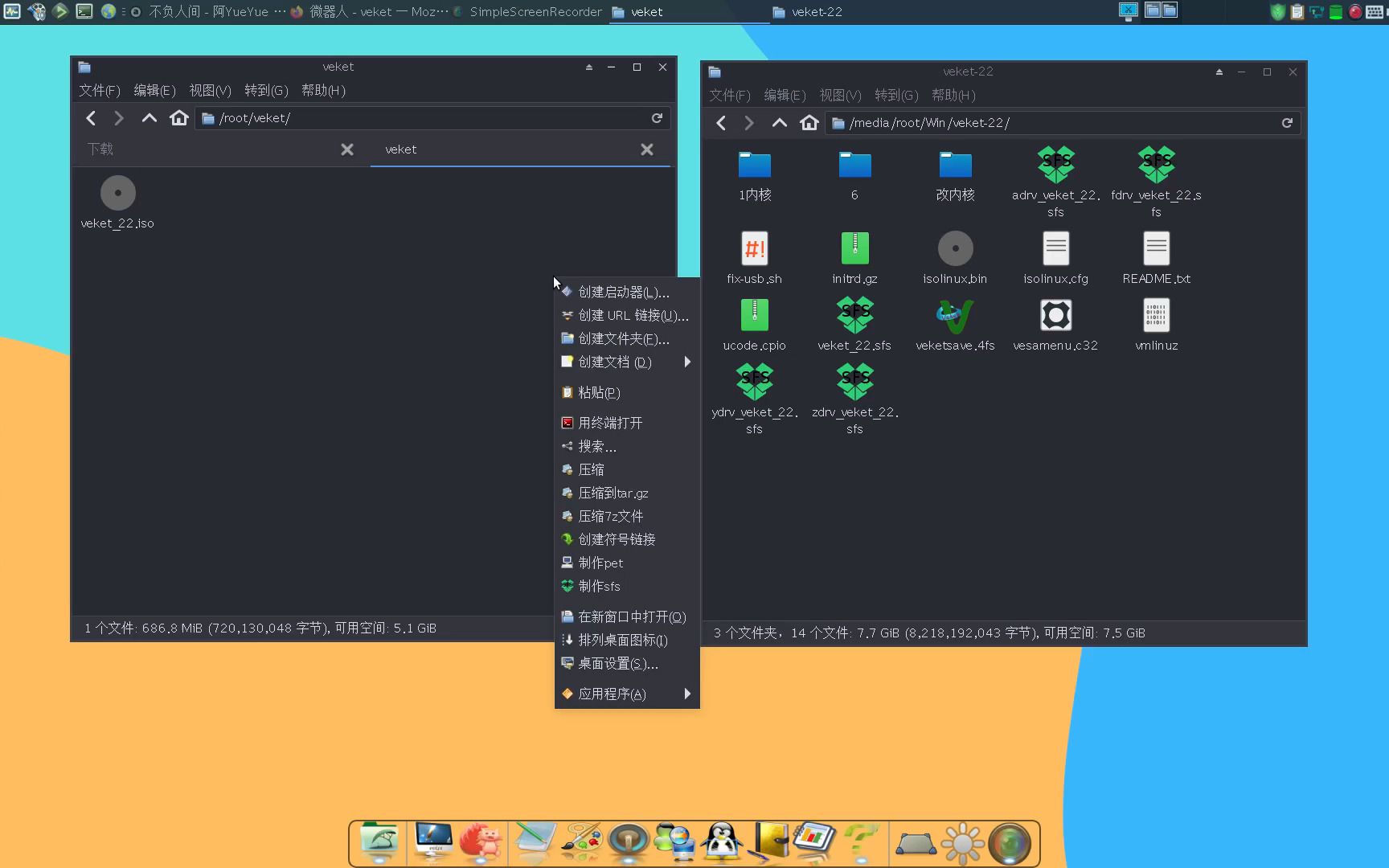Switch to SimpleScreenRecorder in the taskbar

529,11
